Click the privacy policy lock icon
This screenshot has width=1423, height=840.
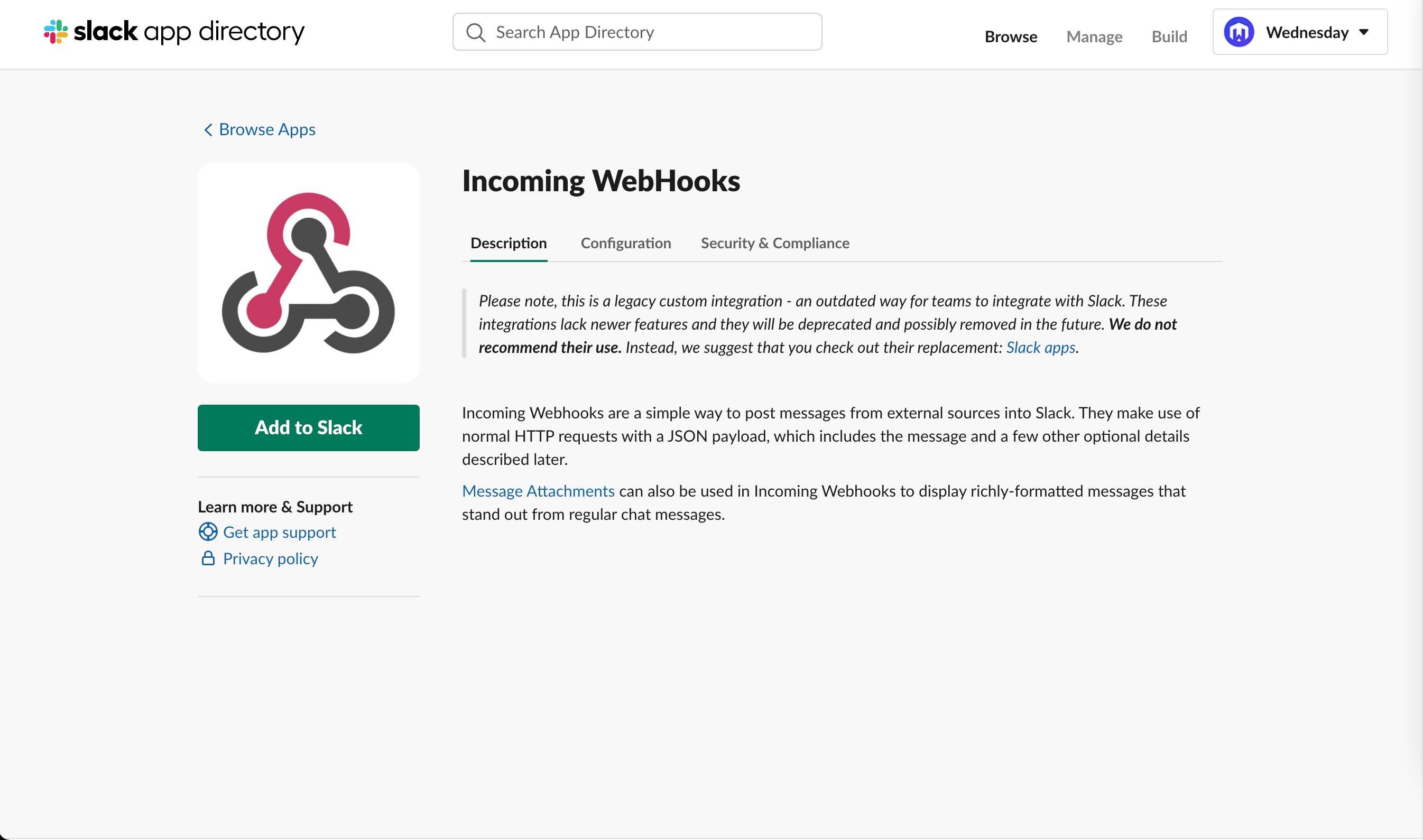coord(208,559)
